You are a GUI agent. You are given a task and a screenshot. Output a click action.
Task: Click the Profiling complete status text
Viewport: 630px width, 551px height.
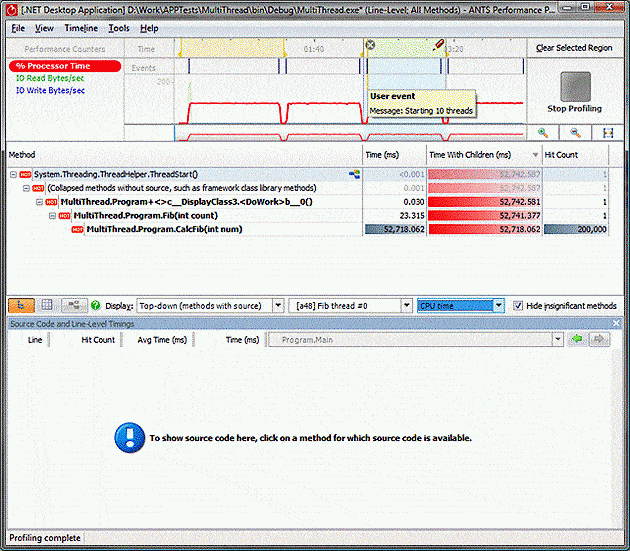(45, 538)
